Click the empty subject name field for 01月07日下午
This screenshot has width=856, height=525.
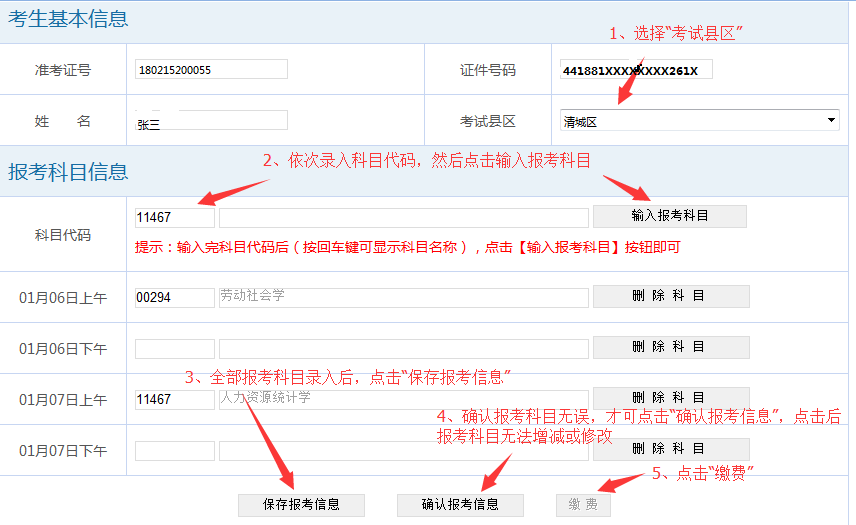404,451
